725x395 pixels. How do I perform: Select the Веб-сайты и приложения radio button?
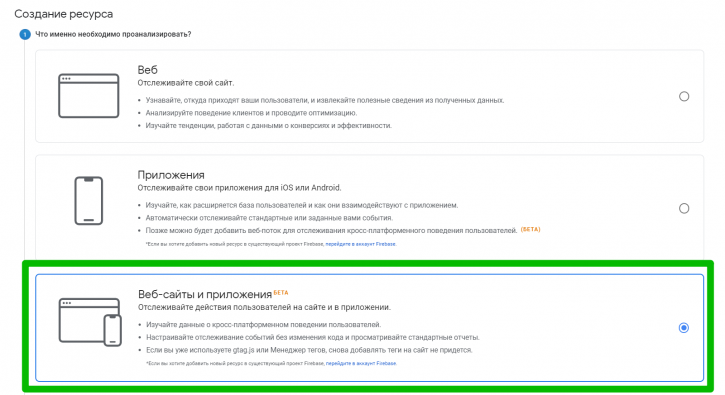(x=683, y=327)
